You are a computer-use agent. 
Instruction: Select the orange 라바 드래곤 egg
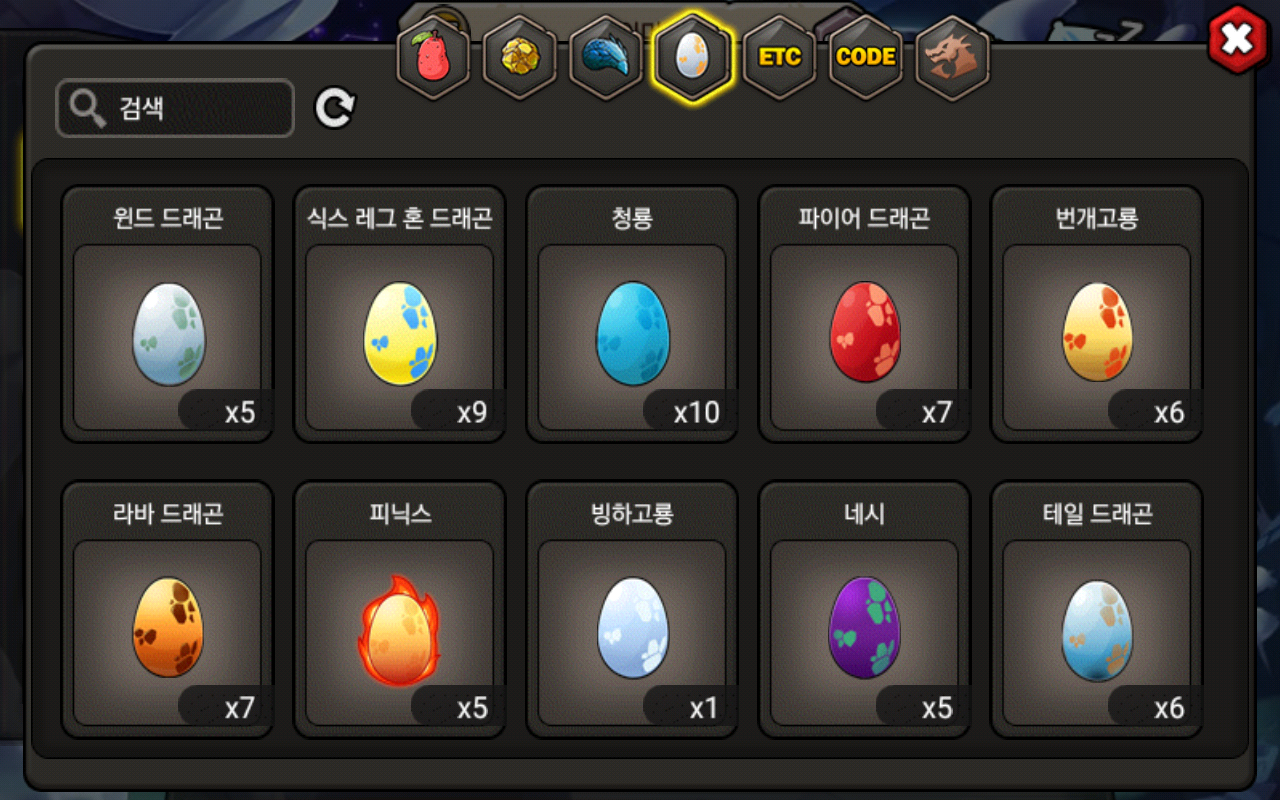(167, 610)
